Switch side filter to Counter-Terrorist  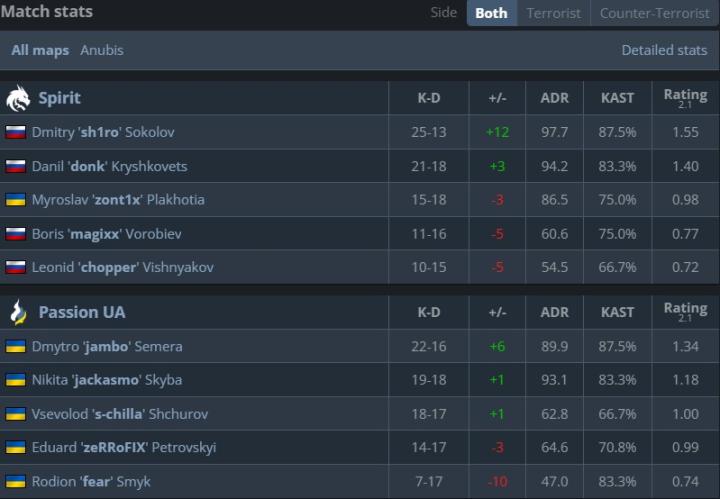tap(653, 13)
